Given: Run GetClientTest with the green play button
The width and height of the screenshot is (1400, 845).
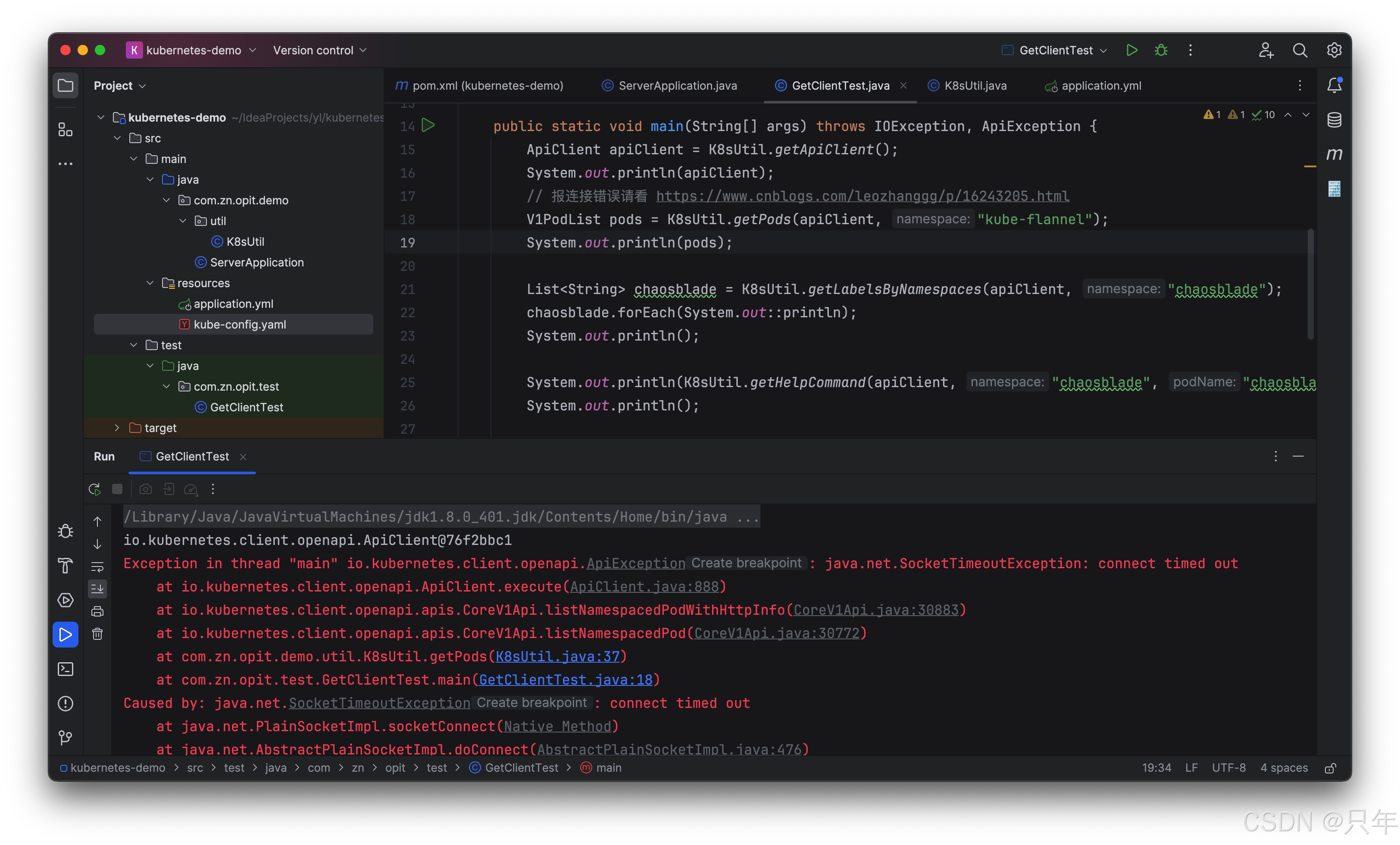Looking at the screenshot, I should pyautogui.click(x=1131, y=50).
